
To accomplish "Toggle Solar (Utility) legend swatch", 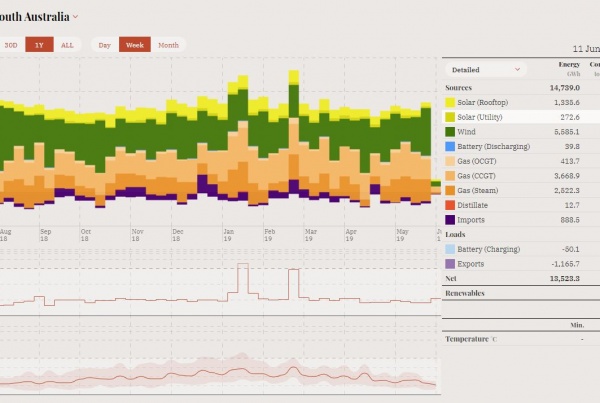I will point(451,117).
